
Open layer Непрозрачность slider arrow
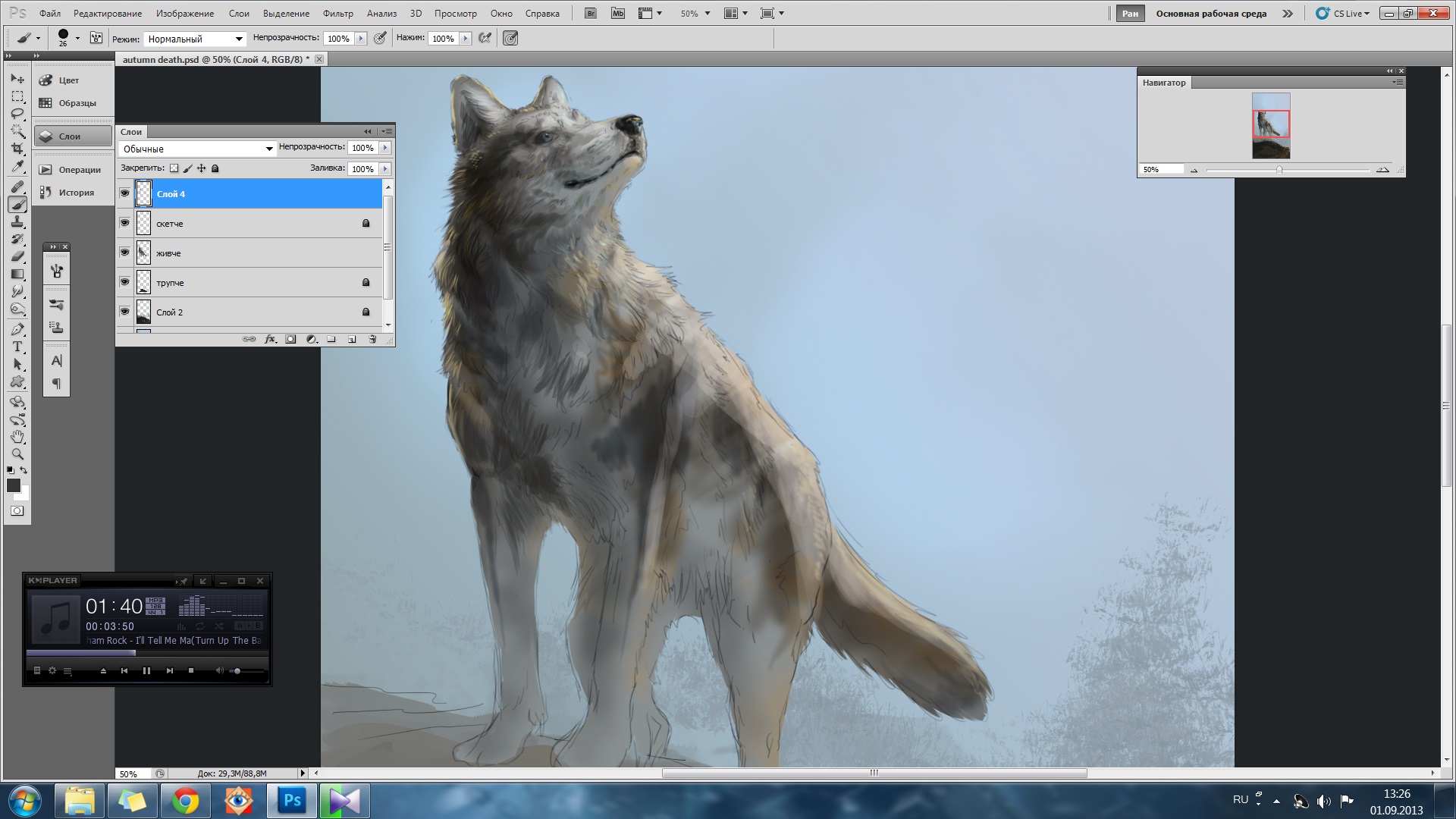385,148
